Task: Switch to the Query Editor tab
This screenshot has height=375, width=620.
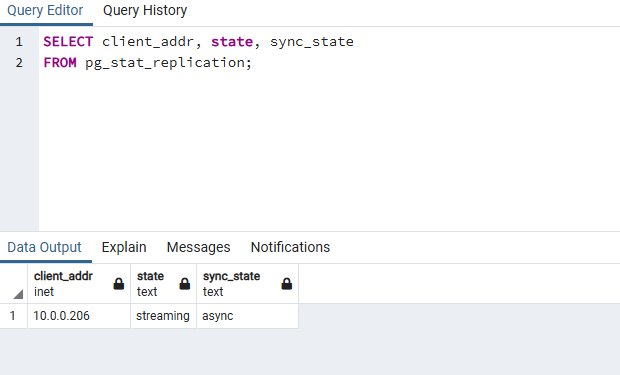Action: 45,11
